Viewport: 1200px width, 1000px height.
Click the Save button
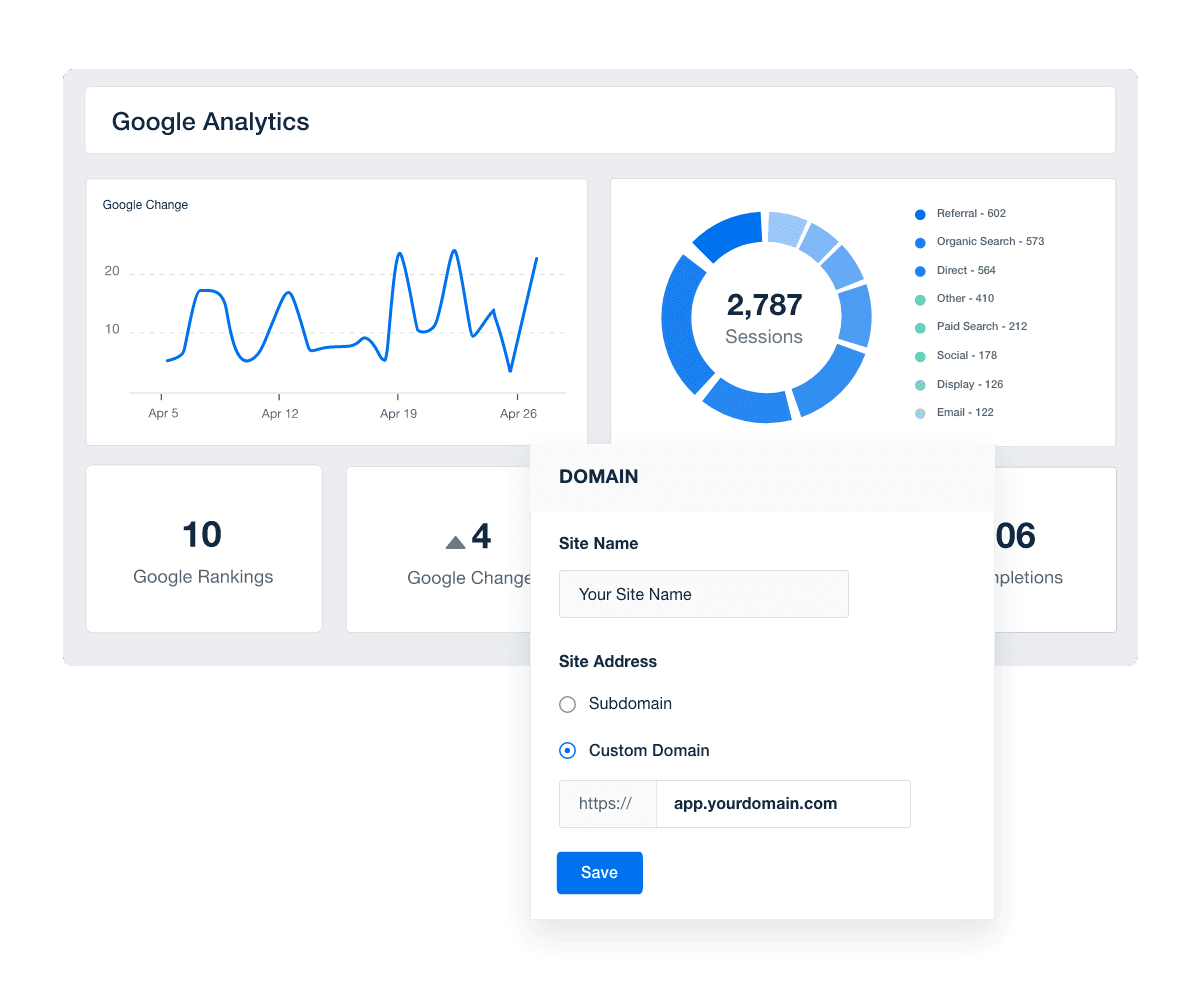pos(599,872)
